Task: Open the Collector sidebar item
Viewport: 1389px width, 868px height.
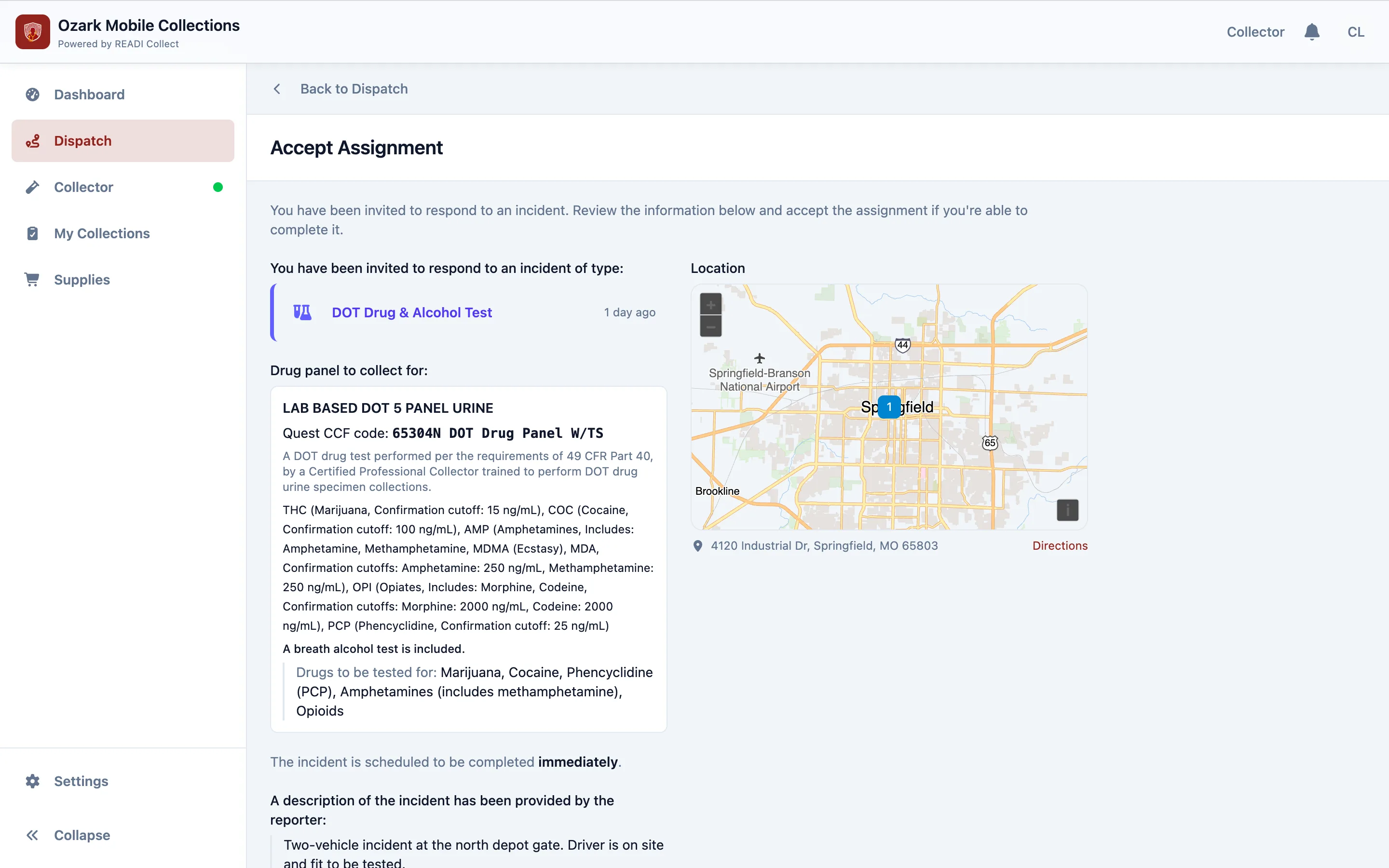Action: tap(123, 187)
